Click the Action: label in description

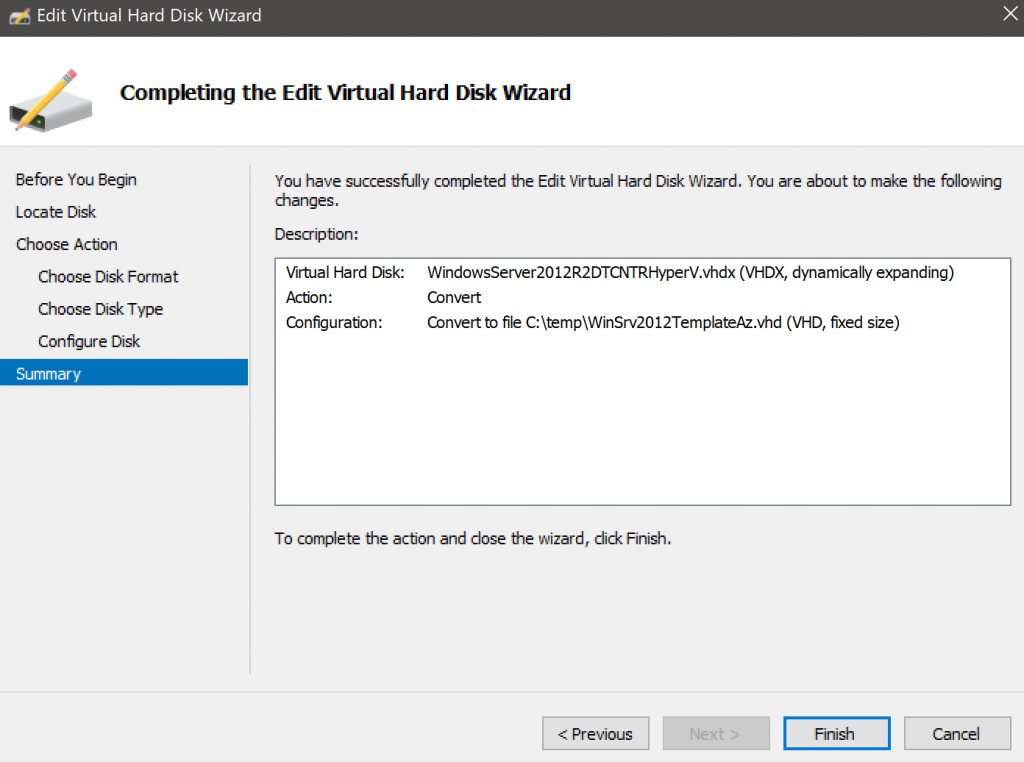(309, 298)
